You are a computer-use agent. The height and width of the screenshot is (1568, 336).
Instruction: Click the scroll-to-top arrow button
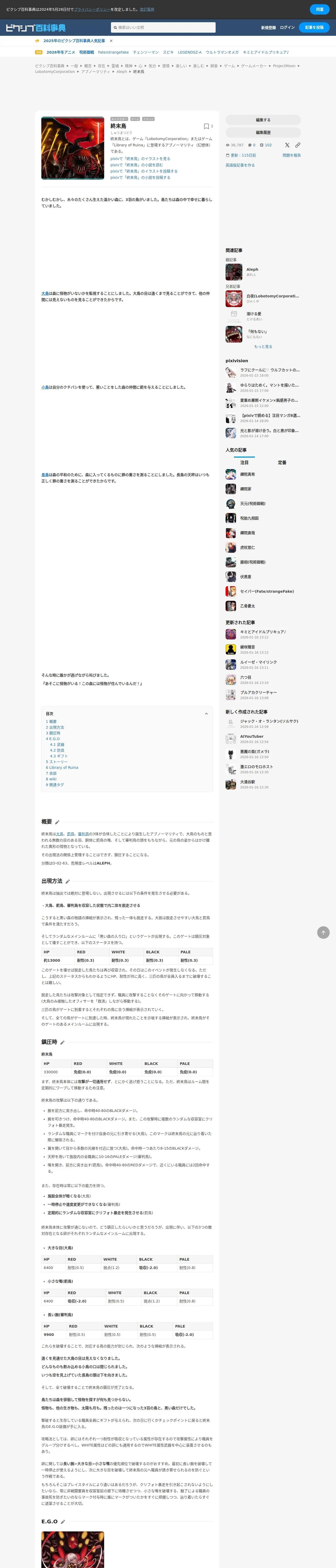(x=323, y=932)
